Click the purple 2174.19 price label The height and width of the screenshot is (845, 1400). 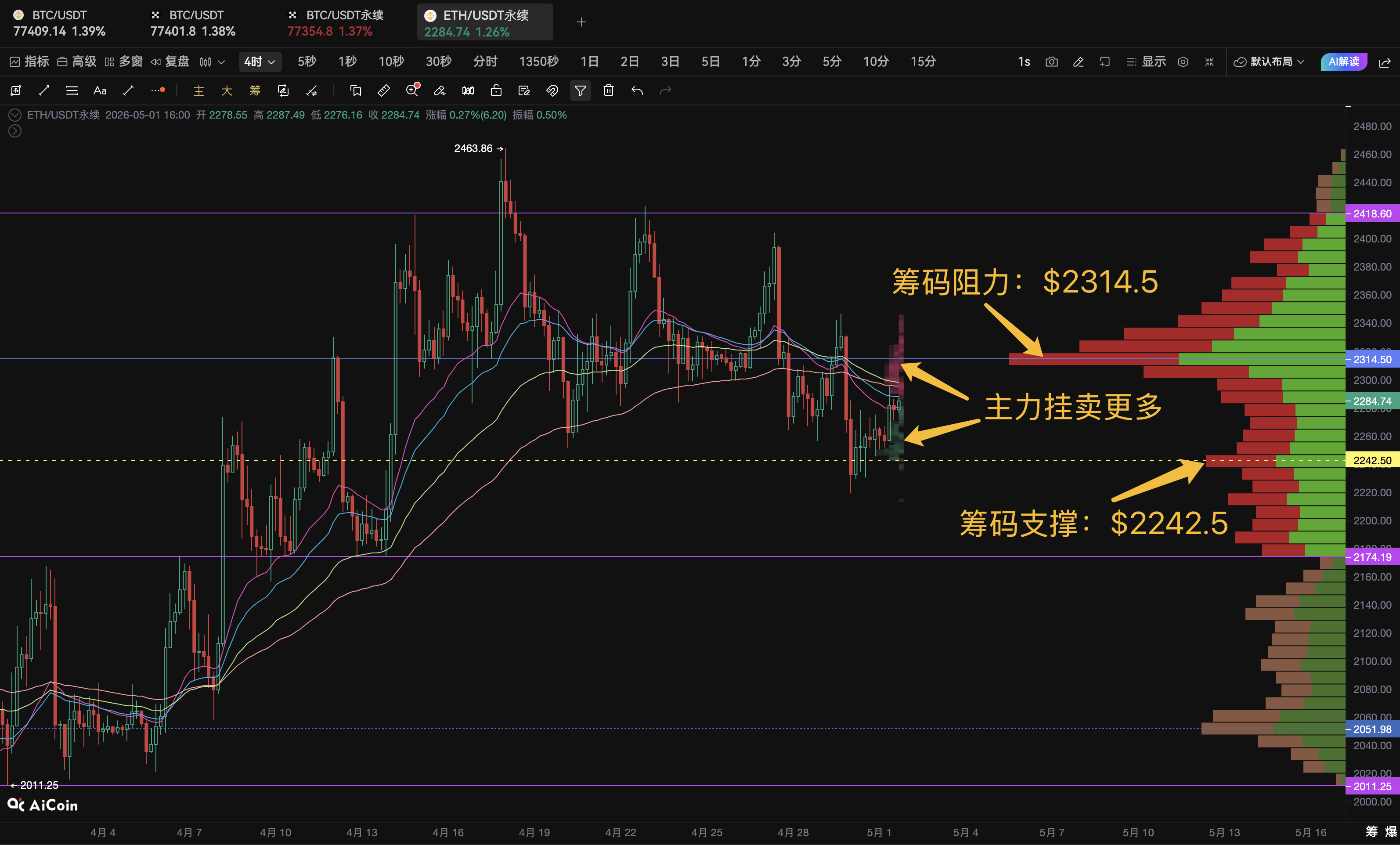(1372, 557)
